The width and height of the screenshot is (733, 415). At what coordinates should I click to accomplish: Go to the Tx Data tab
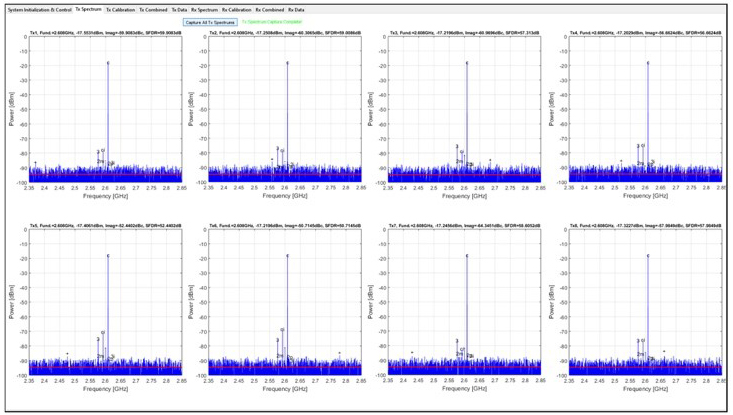coord(179,10)
